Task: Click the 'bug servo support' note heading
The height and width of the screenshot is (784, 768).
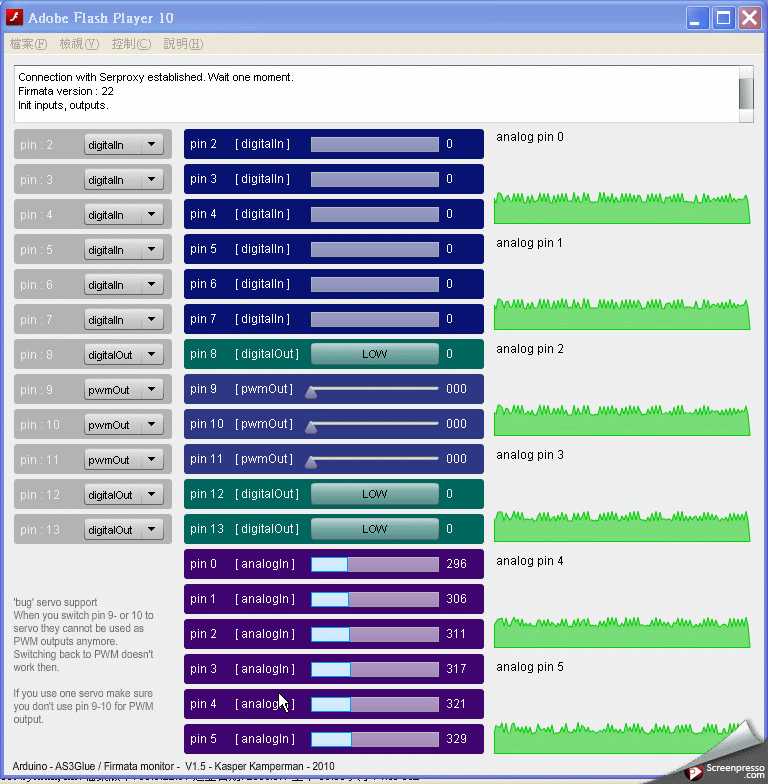Action: (56, 602)
